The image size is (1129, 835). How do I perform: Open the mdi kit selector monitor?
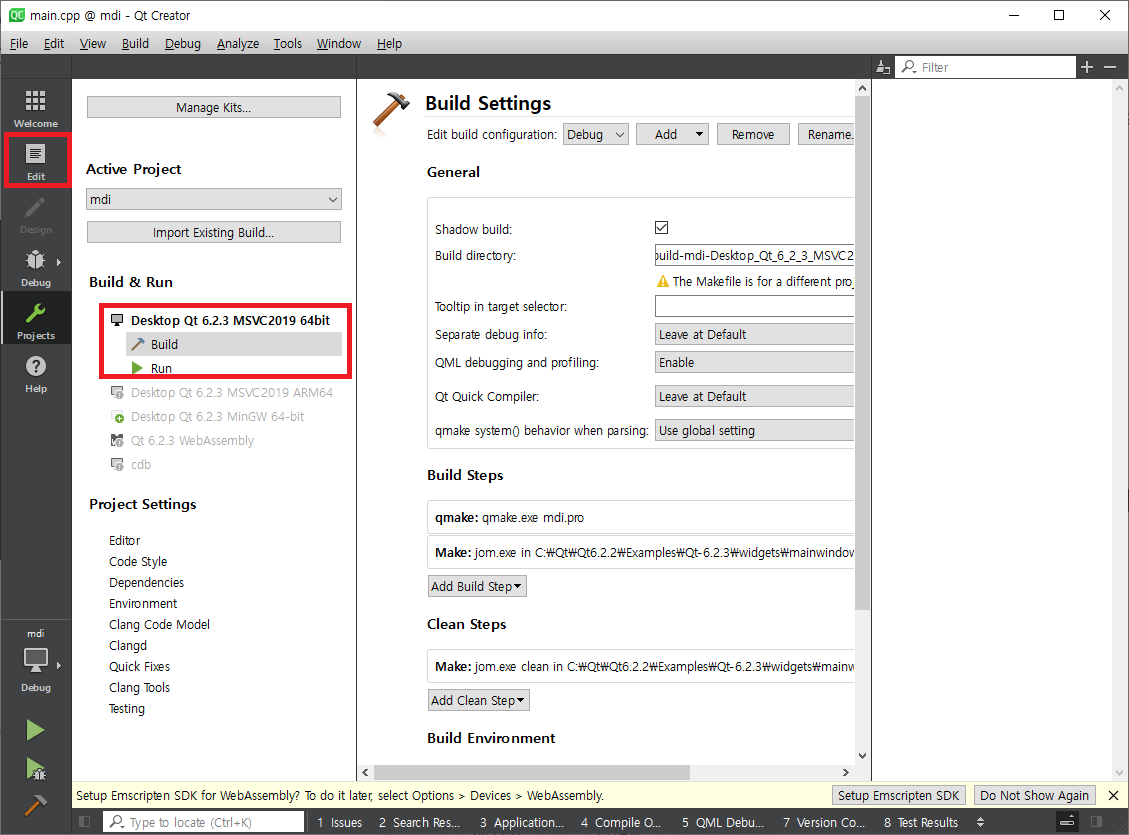click(35, 660)
